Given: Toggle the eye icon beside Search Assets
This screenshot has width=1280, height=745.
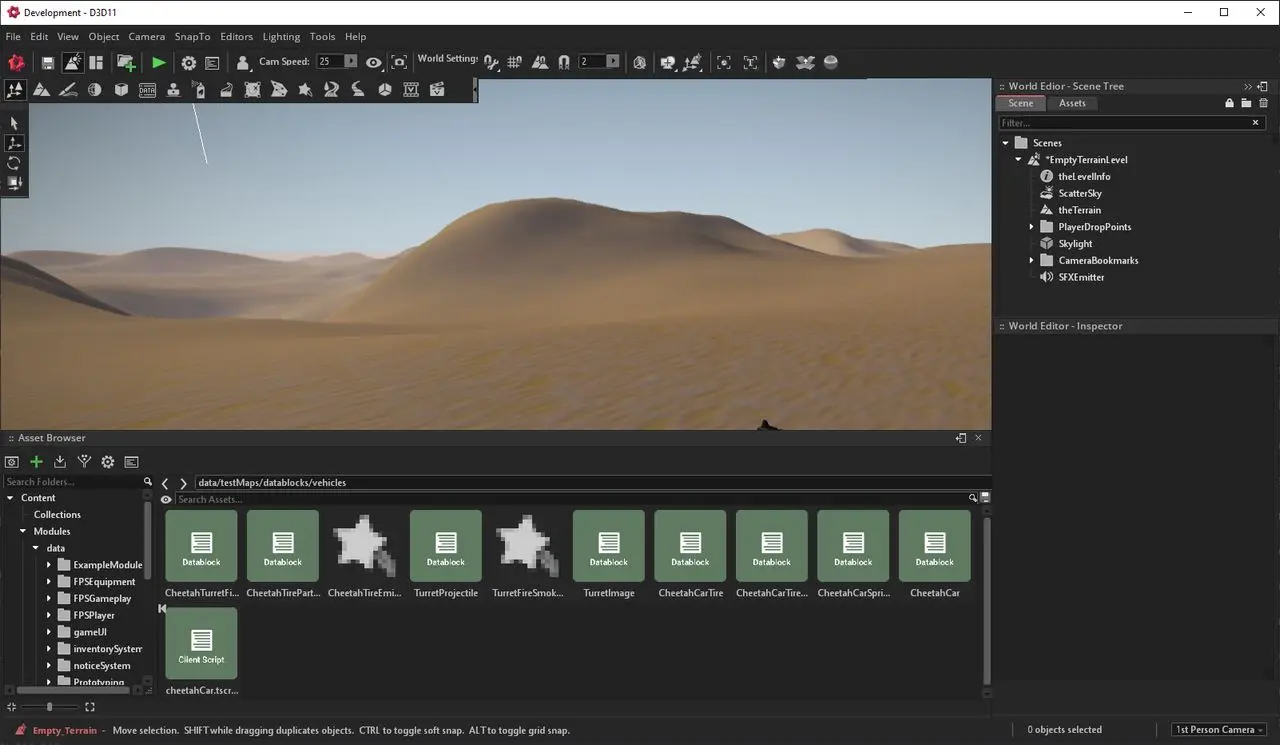Looking at the screenshot, I should (166, 499).
